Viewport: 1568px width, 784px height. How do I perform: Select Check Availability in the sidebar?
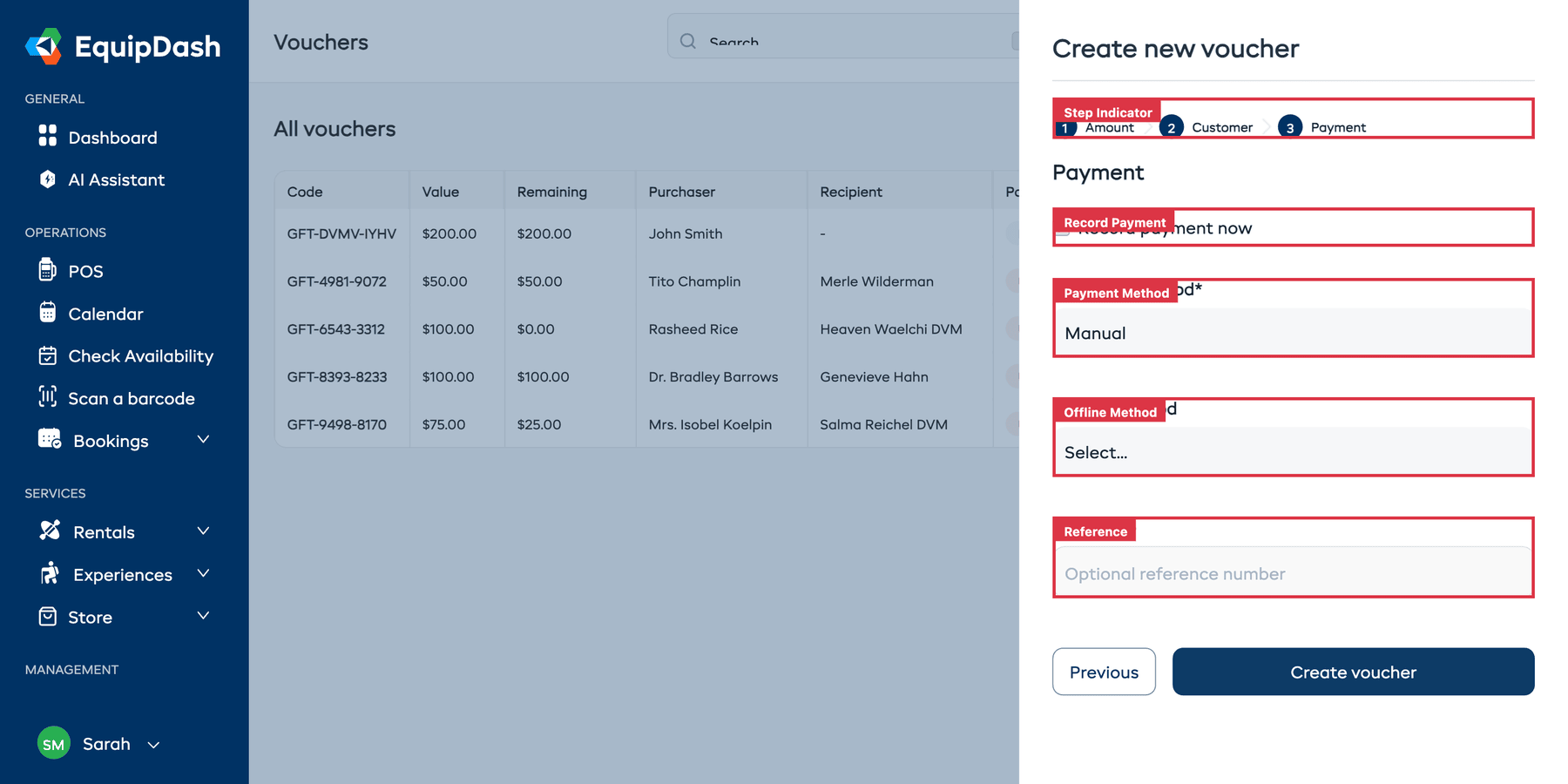[x=140, y=355]
